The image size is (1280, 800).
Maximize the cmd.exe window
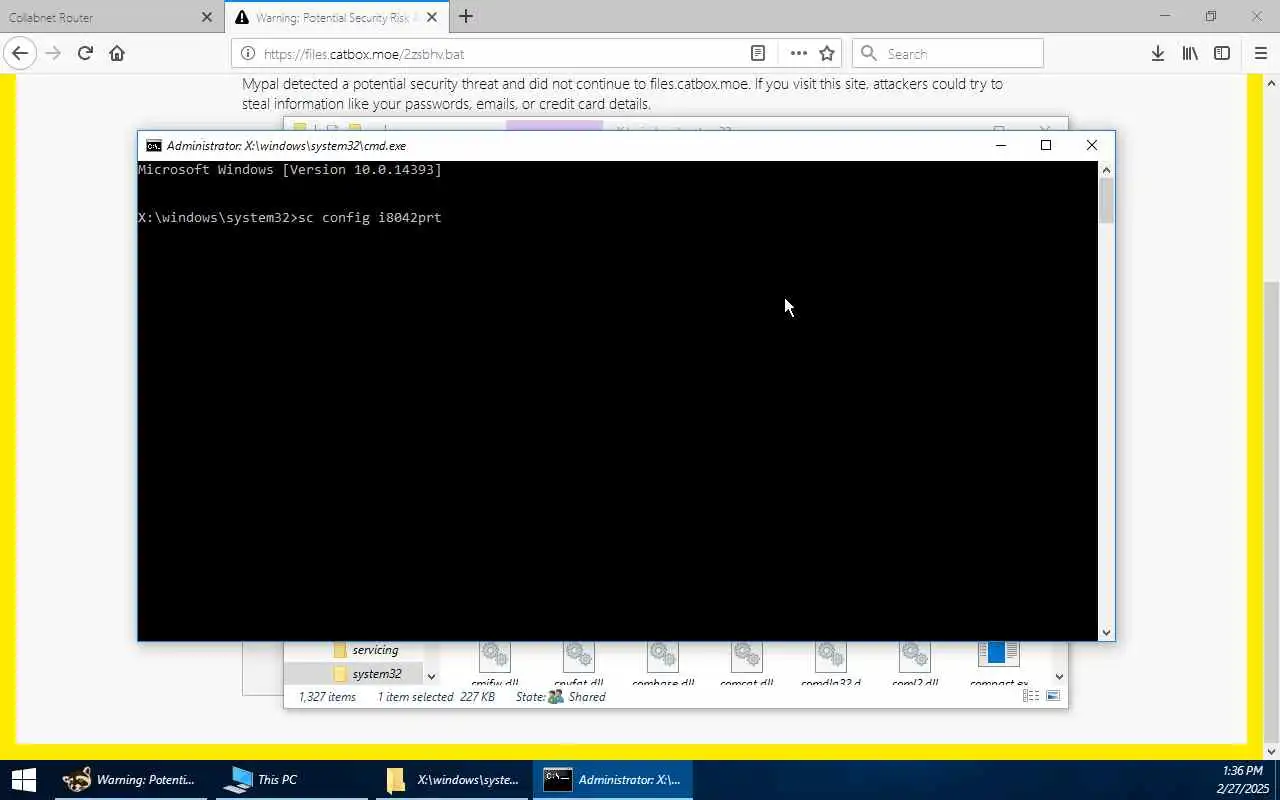click(x=1046, y=145)
